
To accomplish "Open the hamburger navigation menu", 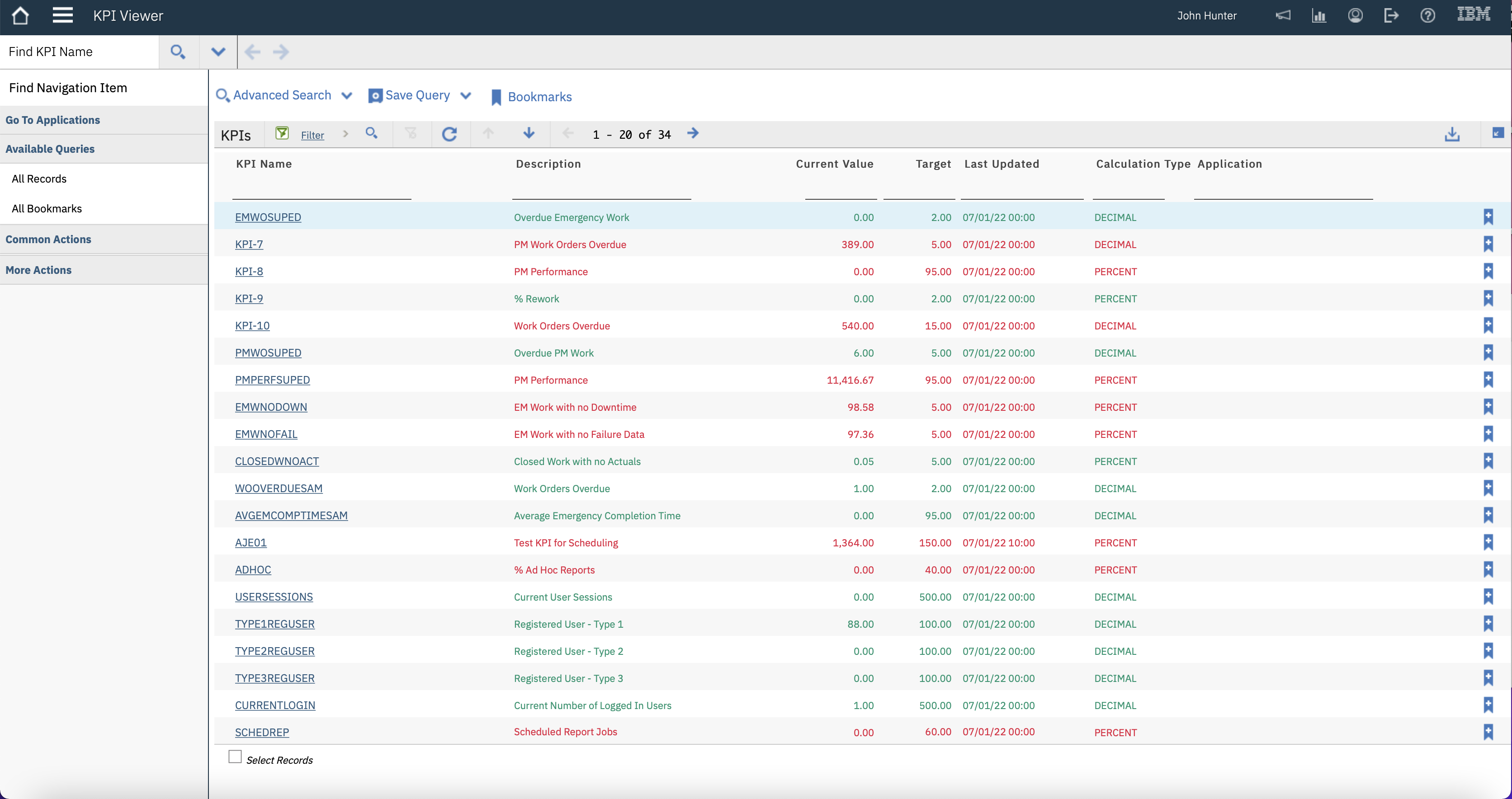I will 62,15.
